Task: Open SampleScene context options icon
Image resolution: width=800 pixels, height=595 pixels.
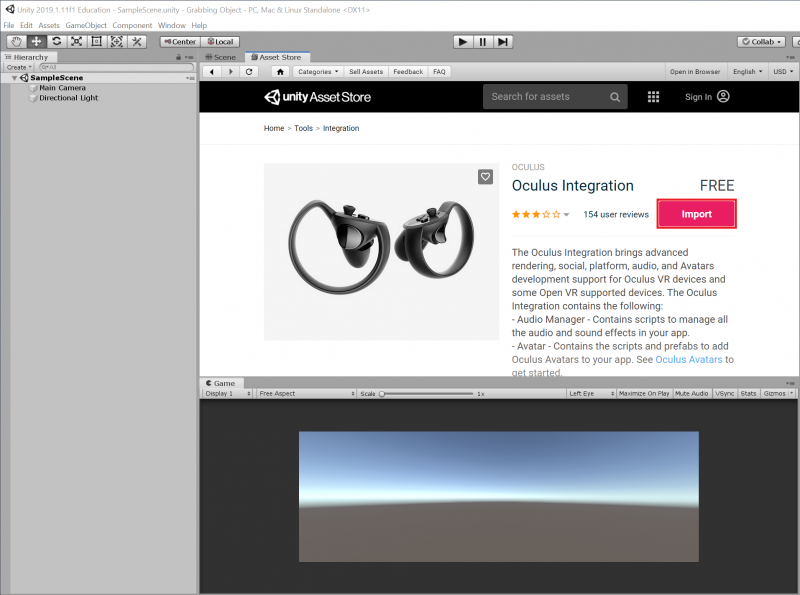Action: click(190, 78)
